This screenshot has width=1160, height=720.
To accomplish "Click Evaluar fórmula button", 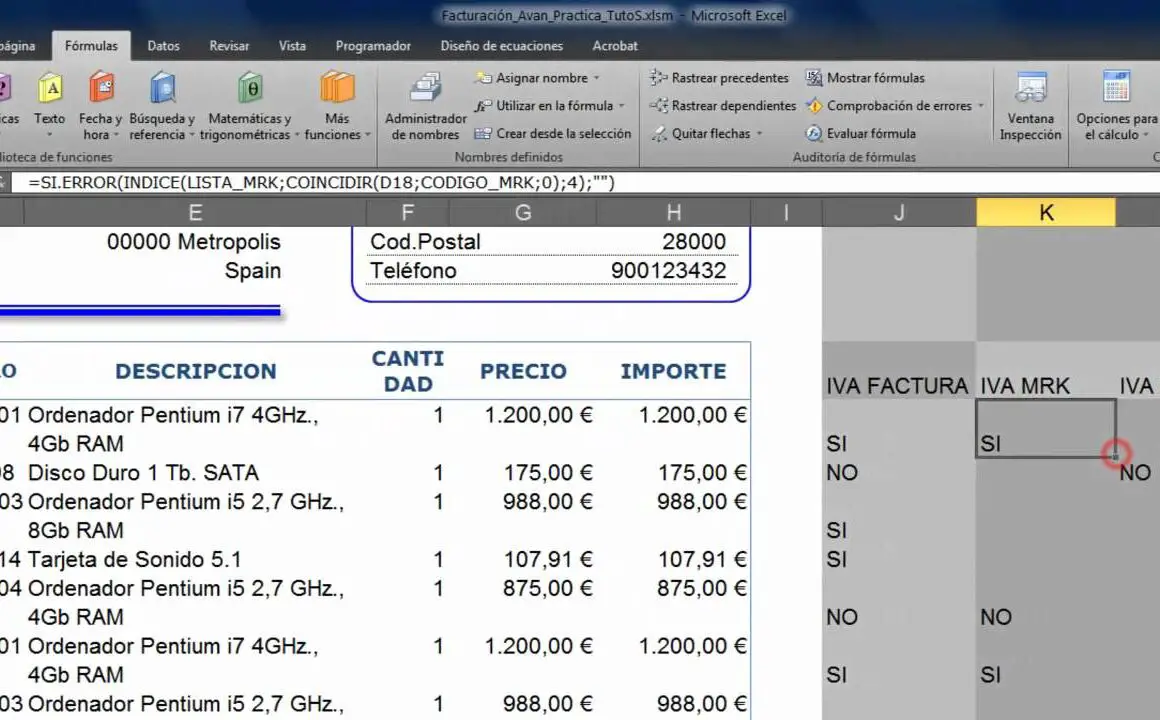I will (870, 134).
